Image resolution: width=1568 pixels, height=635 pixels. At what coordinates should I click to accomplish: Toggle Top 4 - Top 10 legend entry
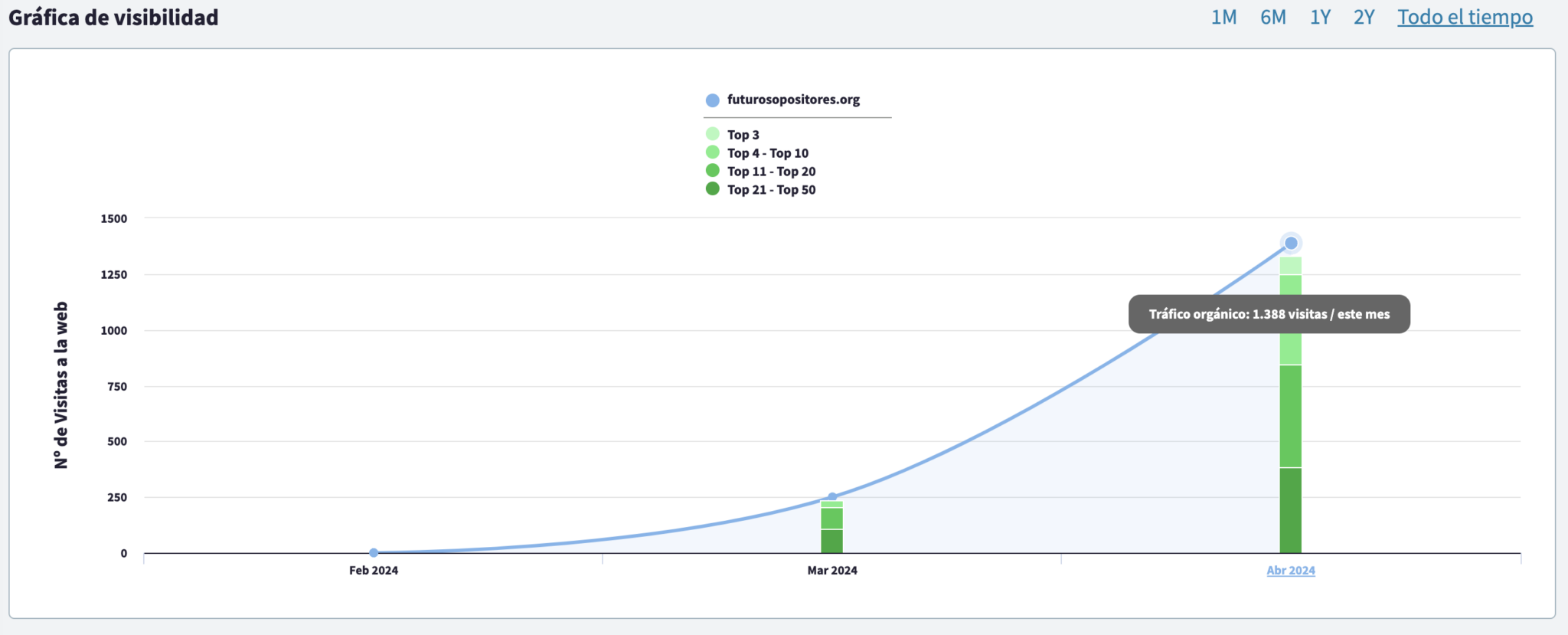tap(757, 152)
